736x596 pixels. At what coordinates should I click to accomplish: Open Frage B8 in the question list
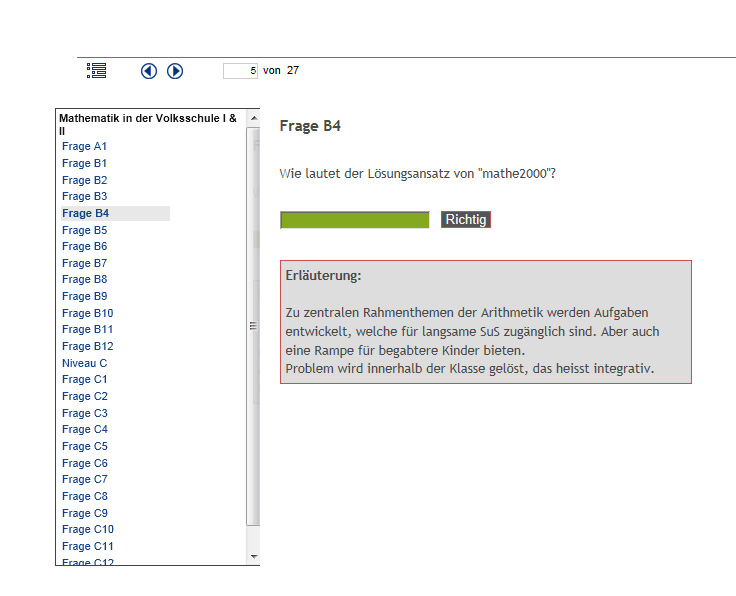click(84, 279)
